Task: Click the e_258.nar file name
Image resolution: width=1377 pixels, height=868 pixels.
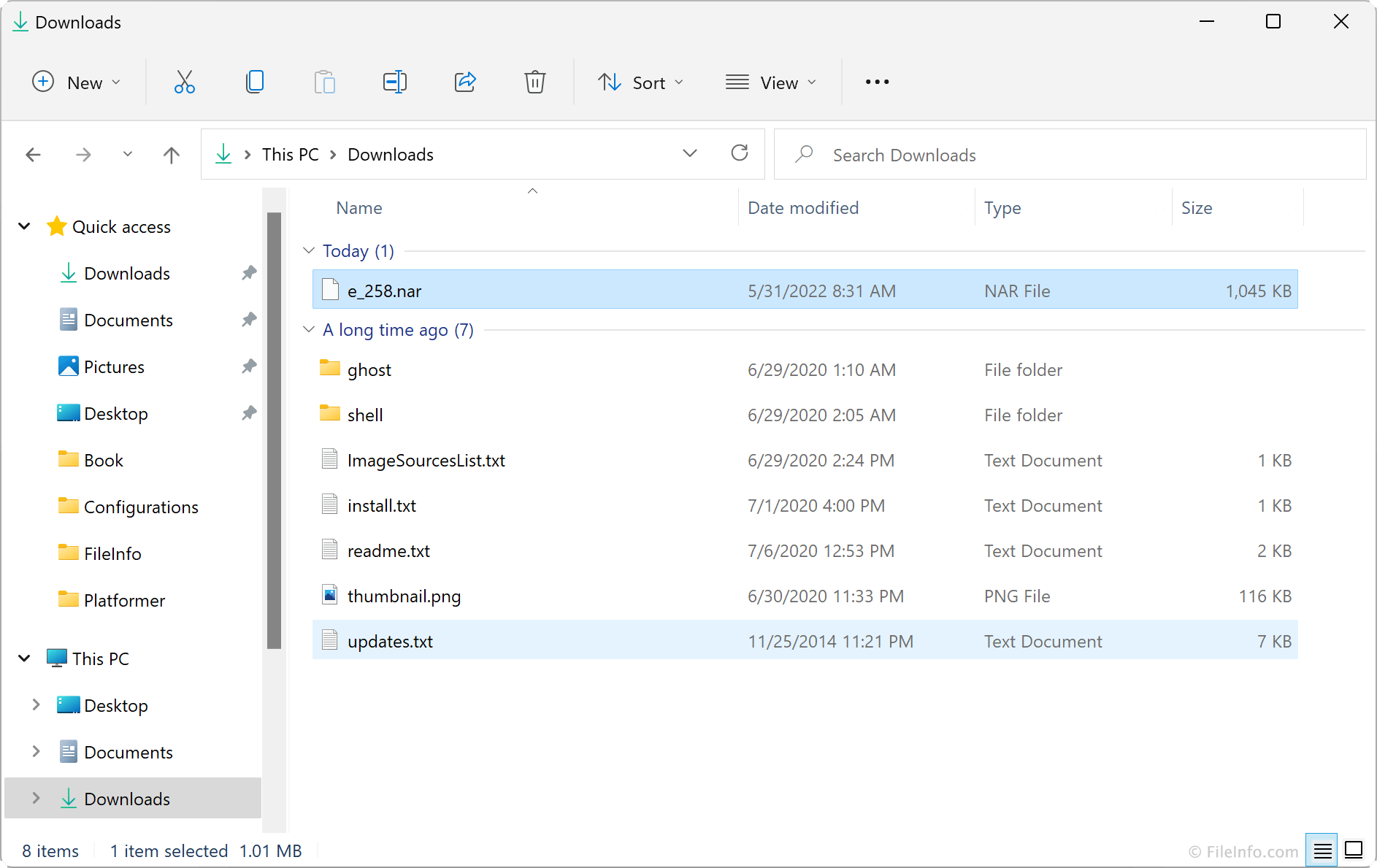Action: 384,291
